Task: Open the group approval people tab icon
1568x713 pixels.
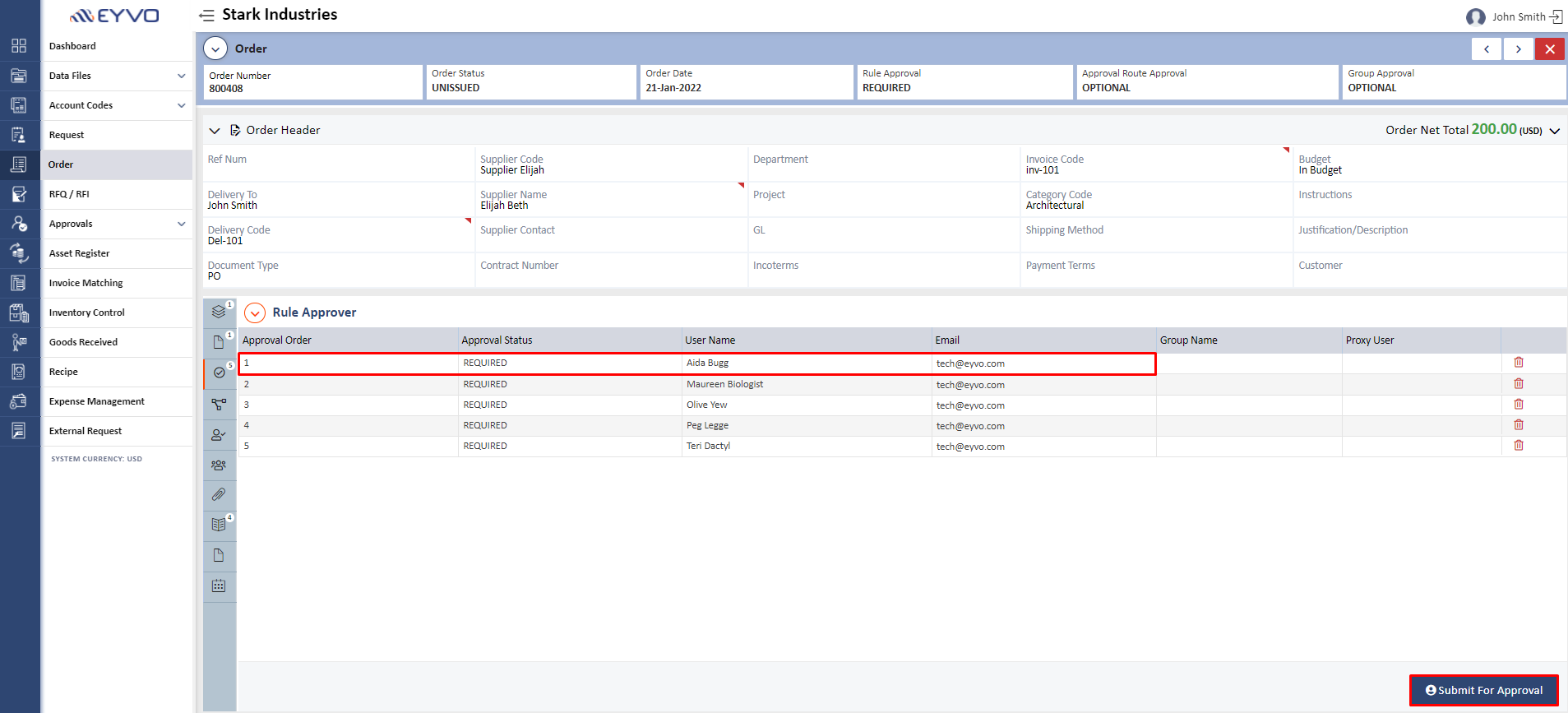Action: point(219,465)
